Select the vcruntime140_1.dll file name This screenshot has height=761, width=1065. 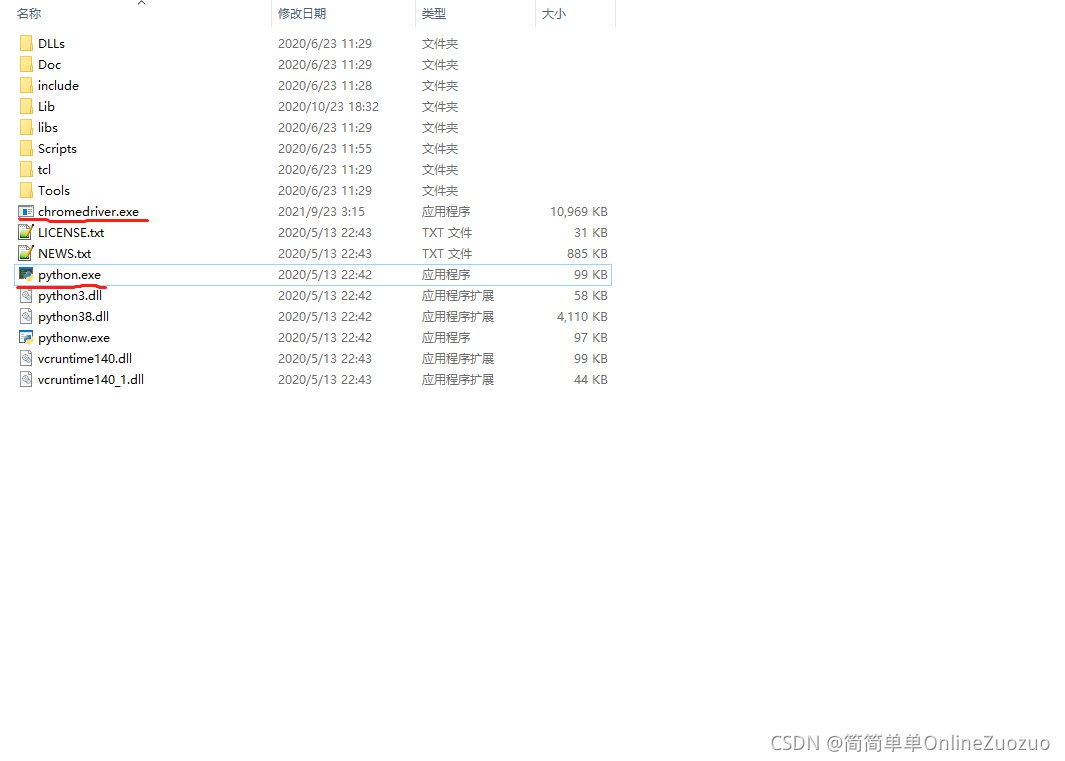(91, 380)
